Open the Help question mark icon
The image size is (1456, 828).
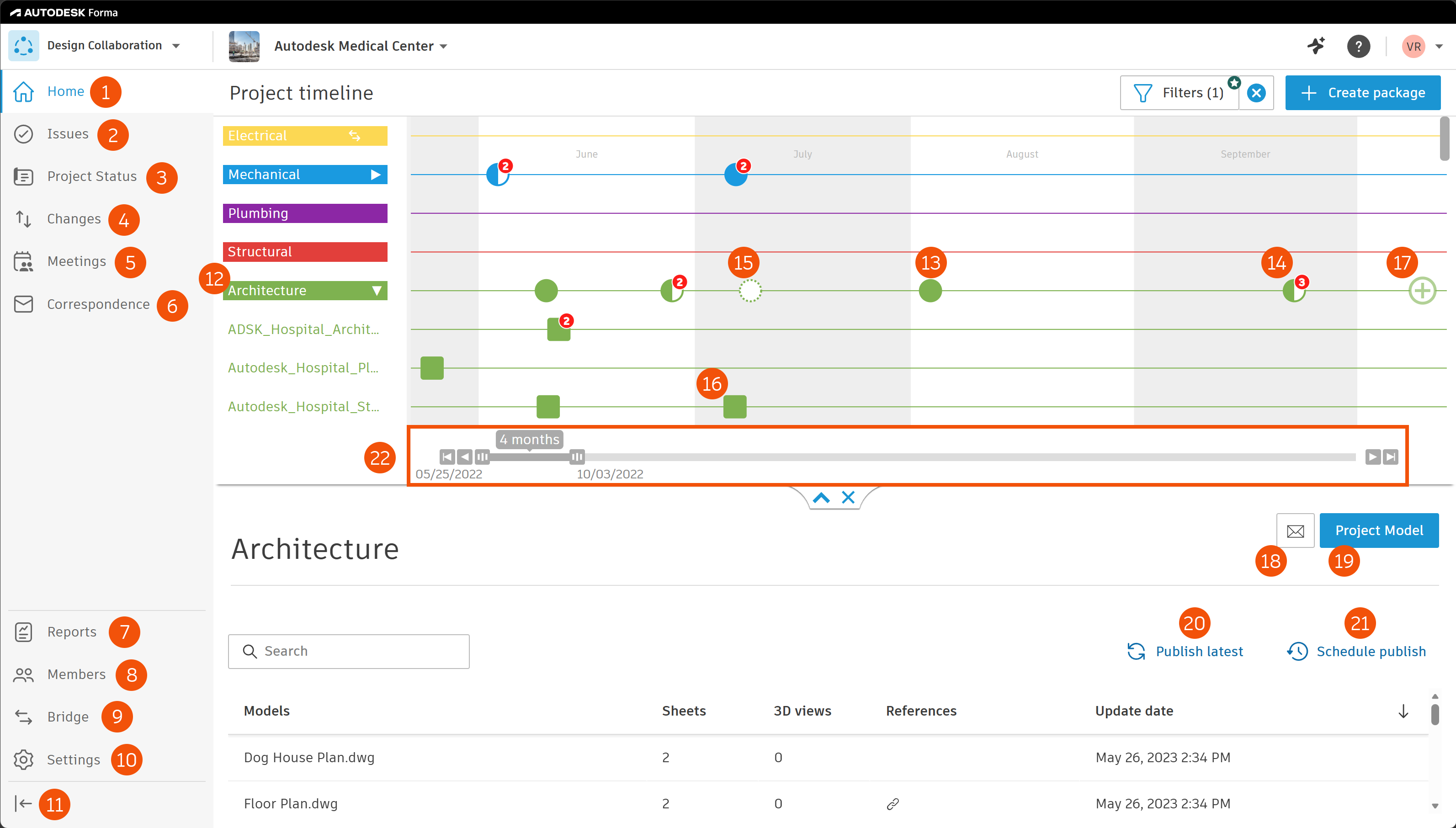(1358, 46)
